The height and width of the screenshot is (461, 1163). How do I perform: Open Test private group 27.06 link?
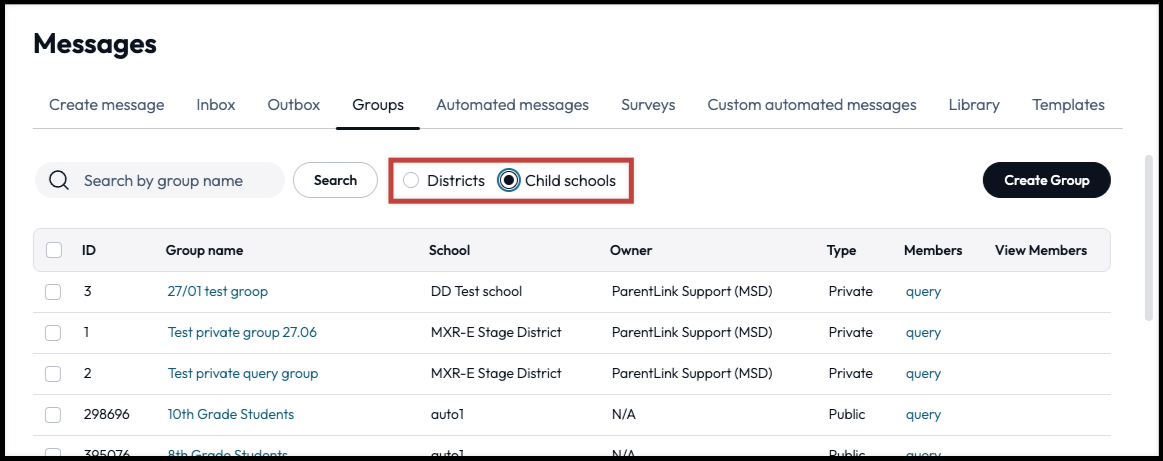click(242, 332)
